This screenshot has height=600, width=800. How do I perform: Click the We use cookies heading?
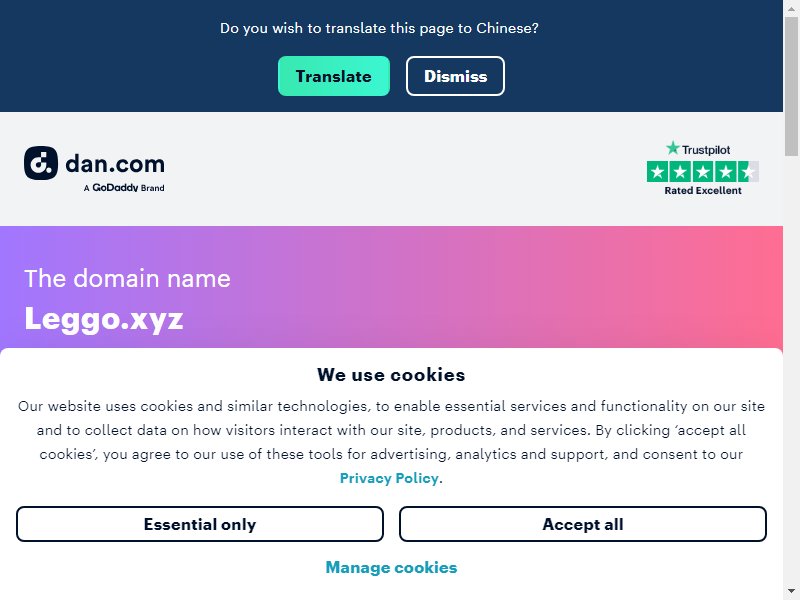pyautogui.click(x=391, y=374)
